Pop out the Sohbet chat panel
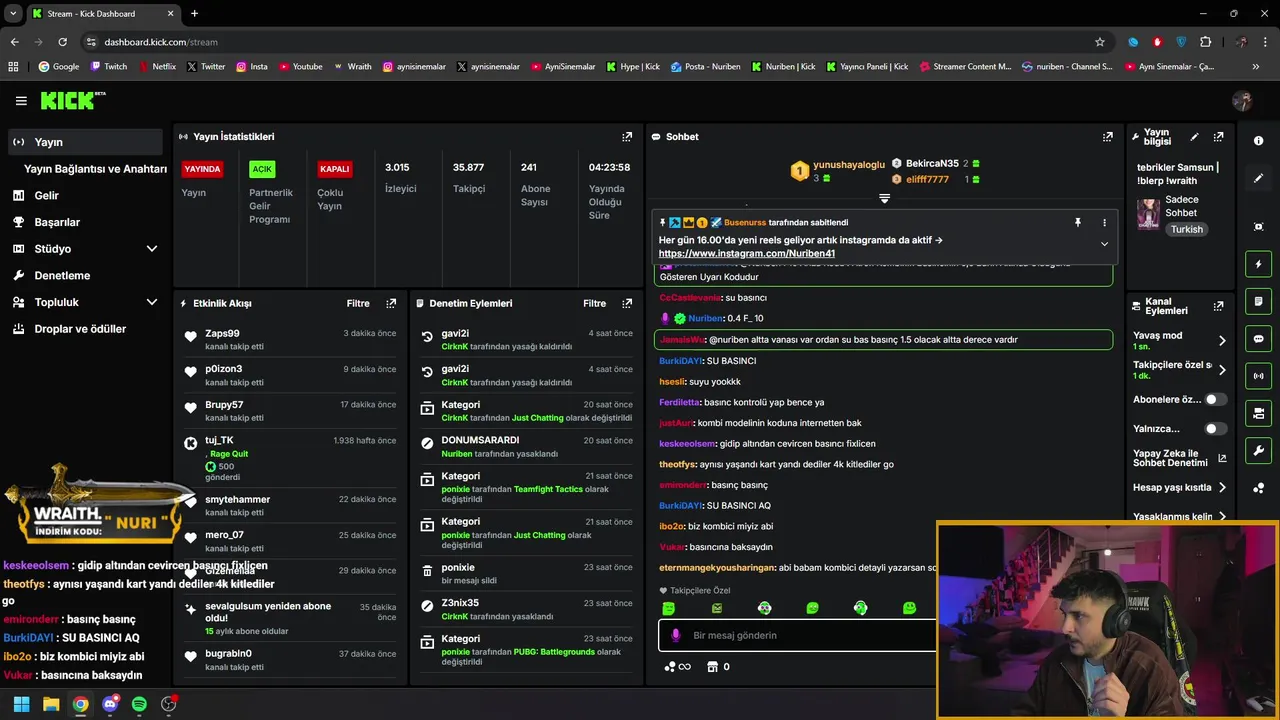 coord(1108,137)
